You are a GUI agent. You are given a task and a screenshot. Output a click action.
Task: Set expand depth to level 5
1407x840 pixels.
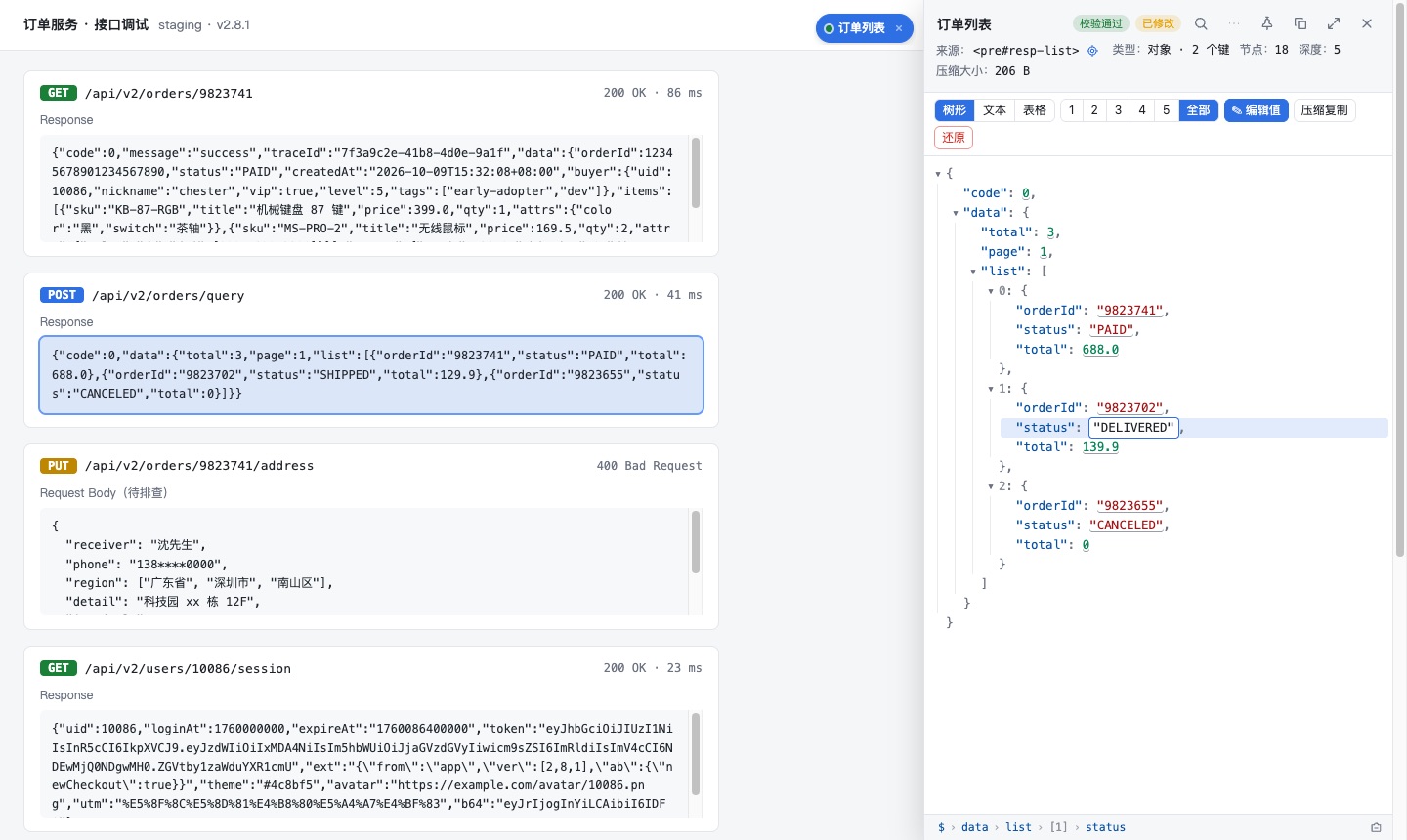(1166, 110)
